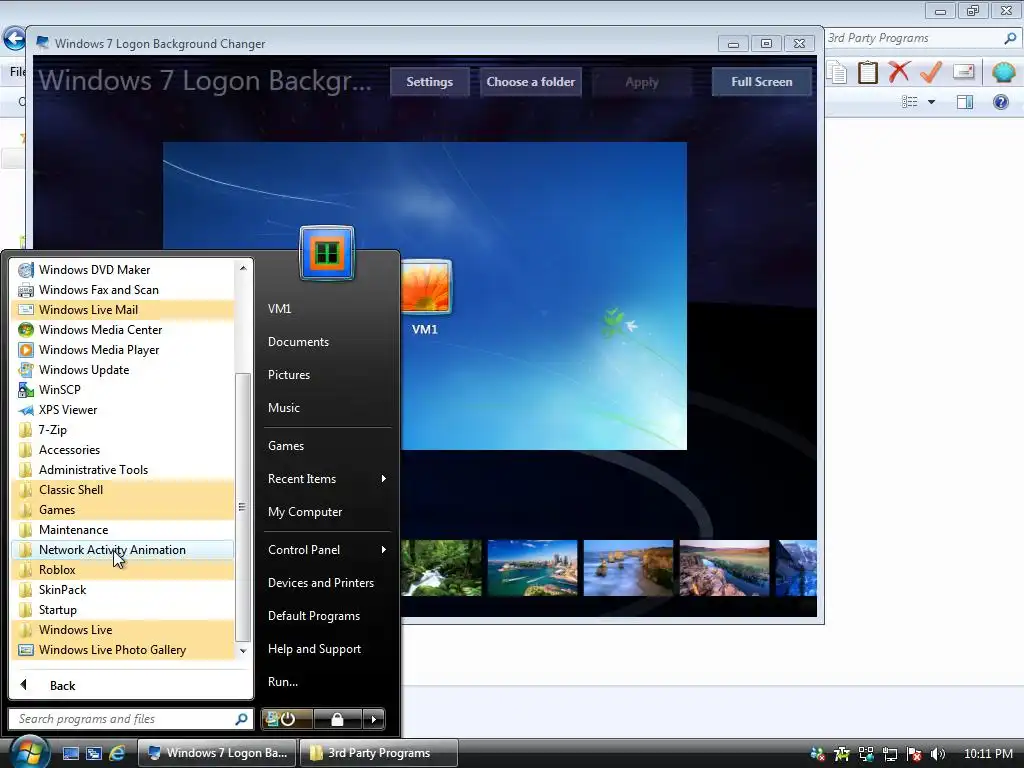This screenshot has width=1024, height=768.
Task: Expand the Maintenance folder
Action: coord(122,530)
